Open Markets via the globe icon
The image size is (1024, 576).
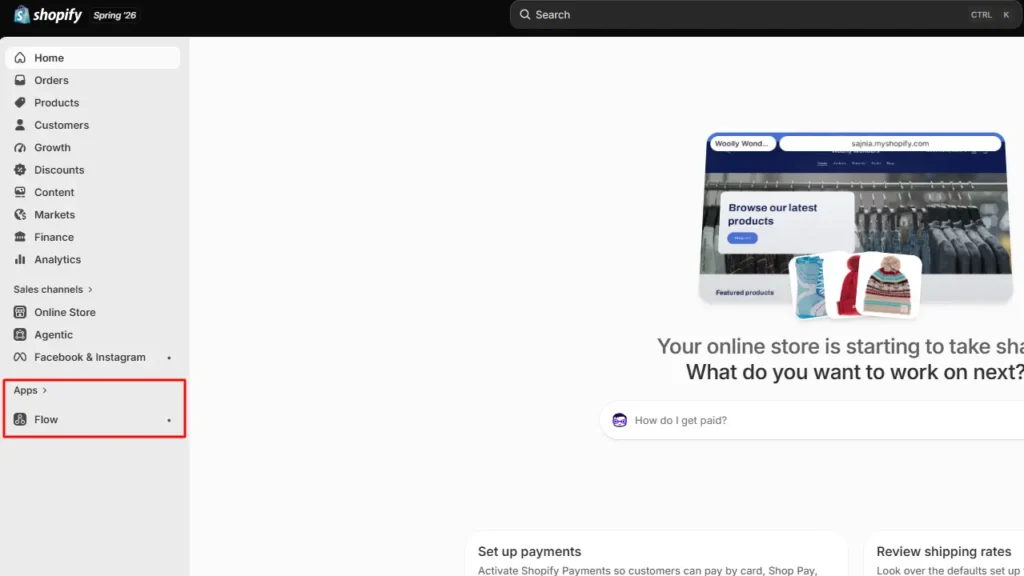click(x=20, y=214)
